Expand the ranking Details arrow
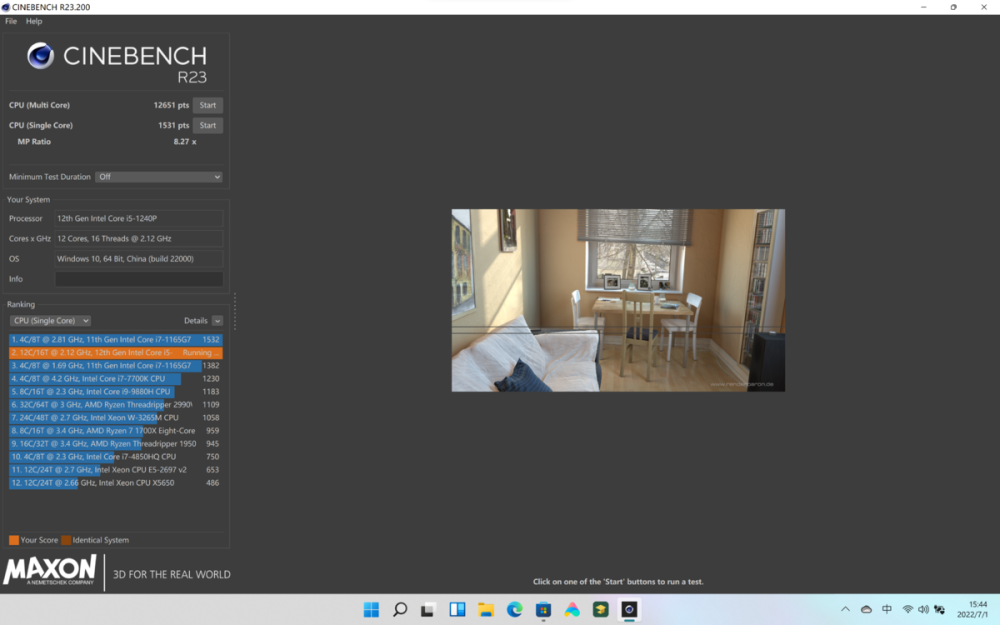This screenshot has width=1000, height=625. pyautogui.click(x=217, y=321)
